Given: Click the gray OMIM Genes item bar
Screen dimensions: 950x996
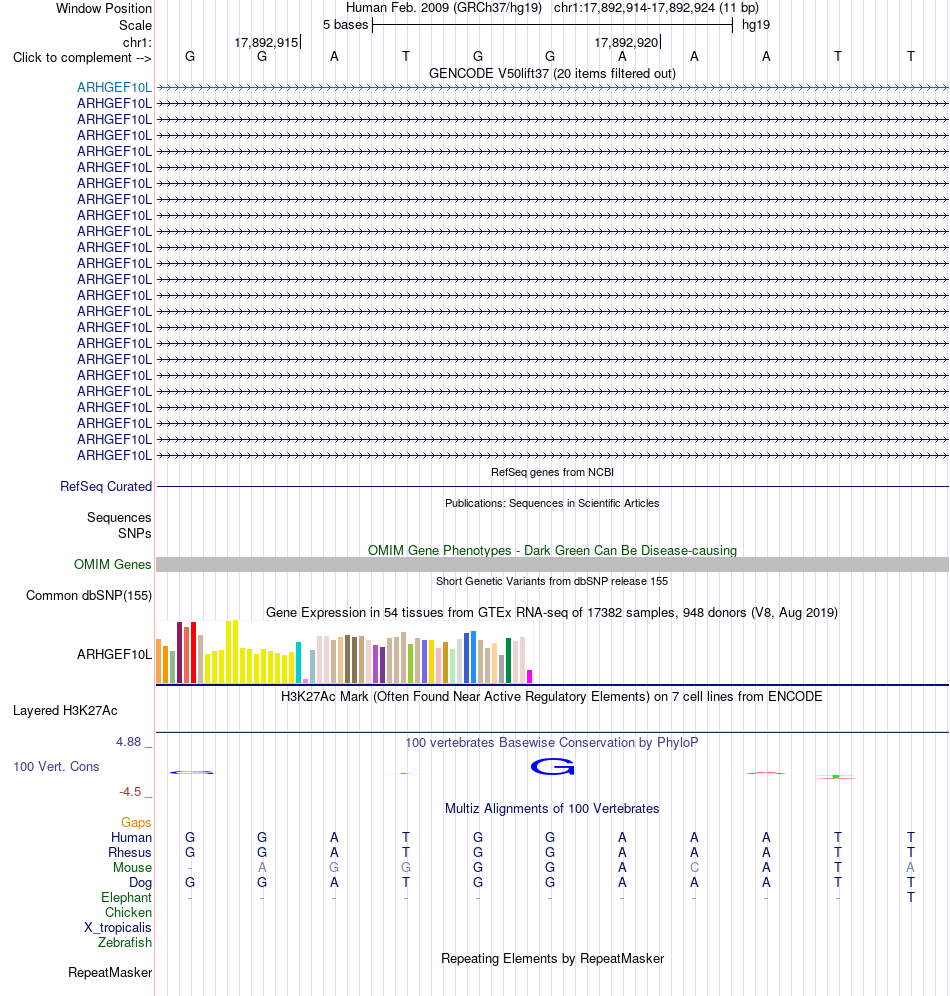Looking at the screenshot, I should (x=552, y=565).
